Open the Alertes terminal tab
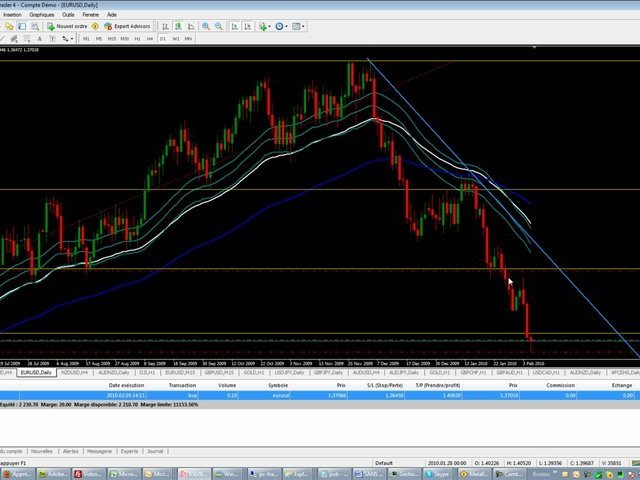The height and width of the screenshot is (480, 640). (x=71, y=451)
